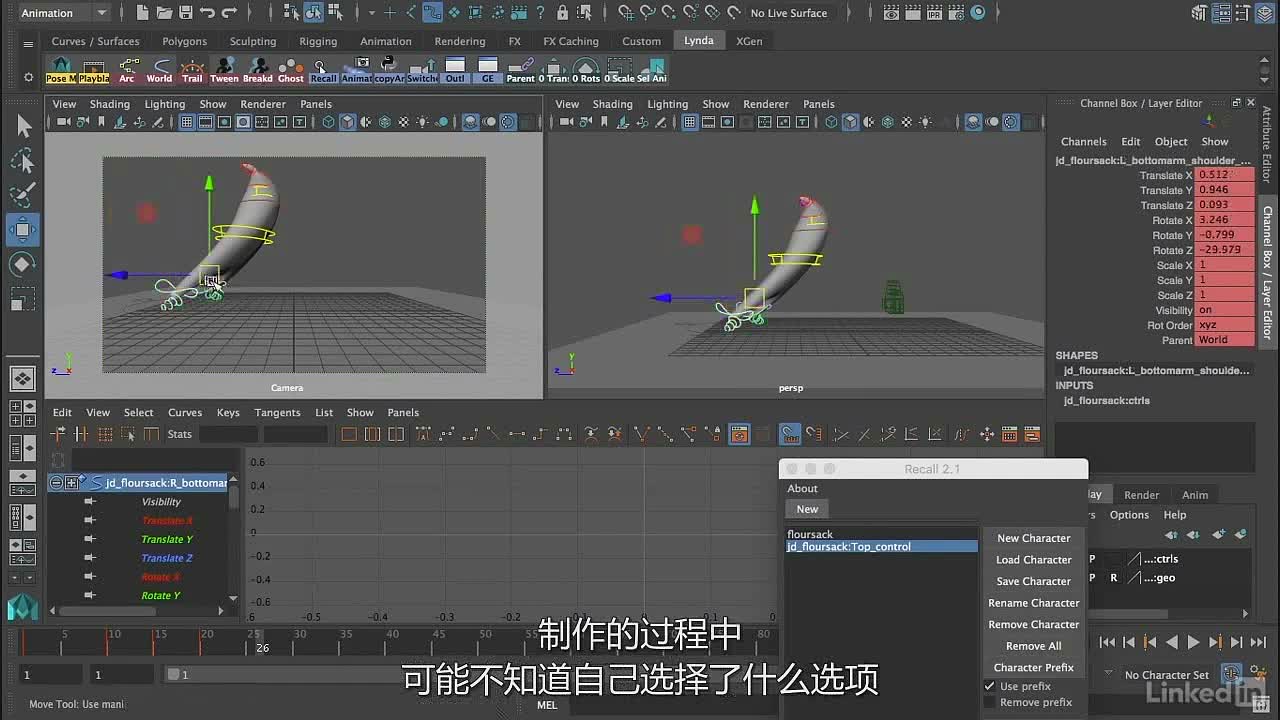Click the play forwards button
Screen dimensions: 1280x720
pyautogui.click(x=1193, y=643)
